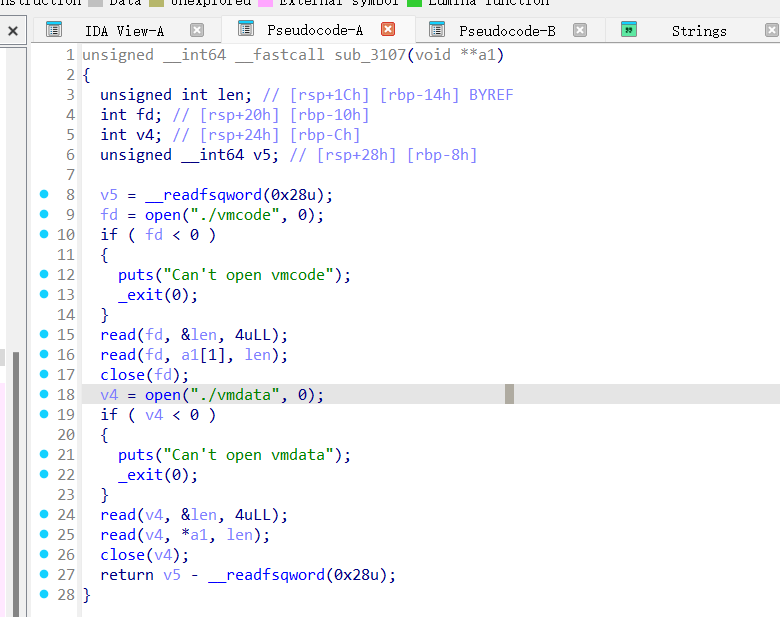
Task: Toggle breakpoint dot on line 9
Action: pos(43,214)
